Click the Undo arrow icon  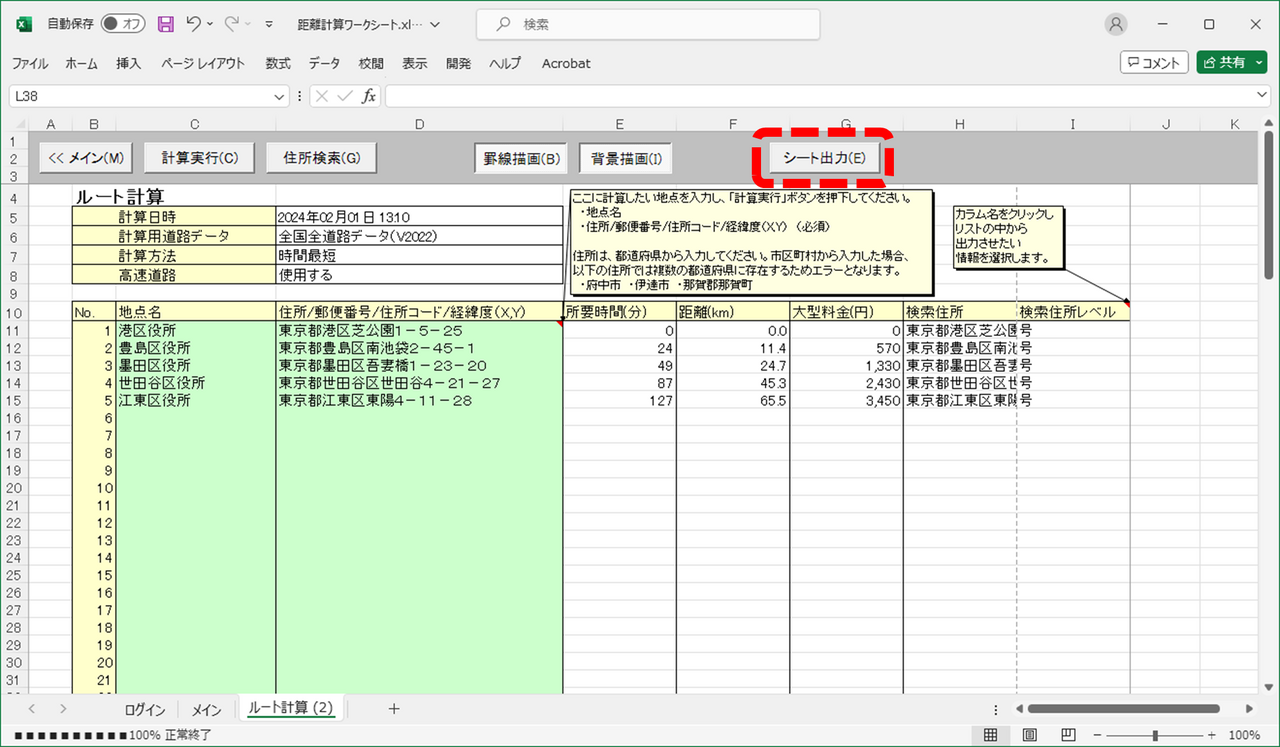click(194, 24)
